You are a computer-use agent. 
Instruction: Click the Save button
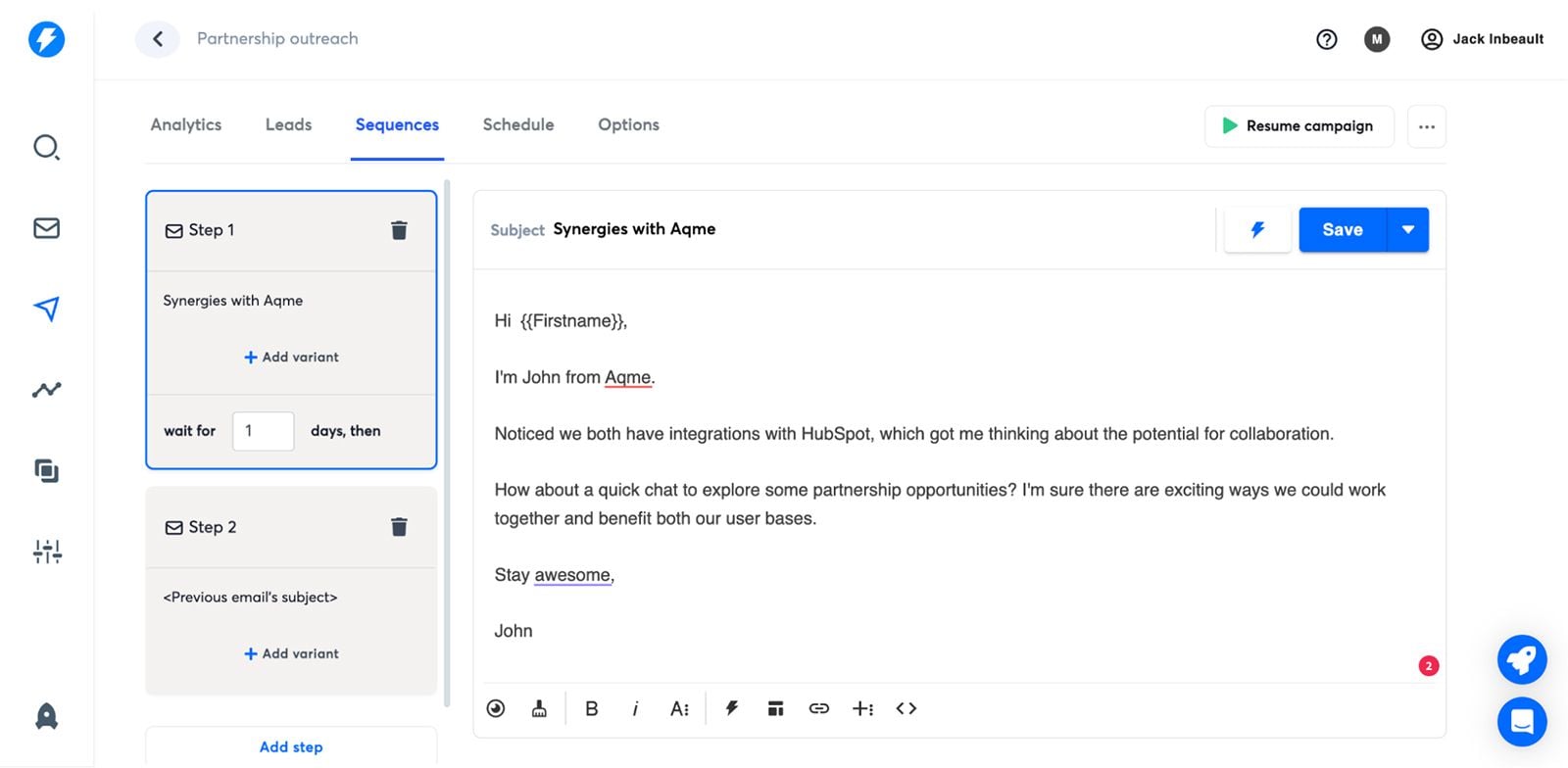point(1343,230)
